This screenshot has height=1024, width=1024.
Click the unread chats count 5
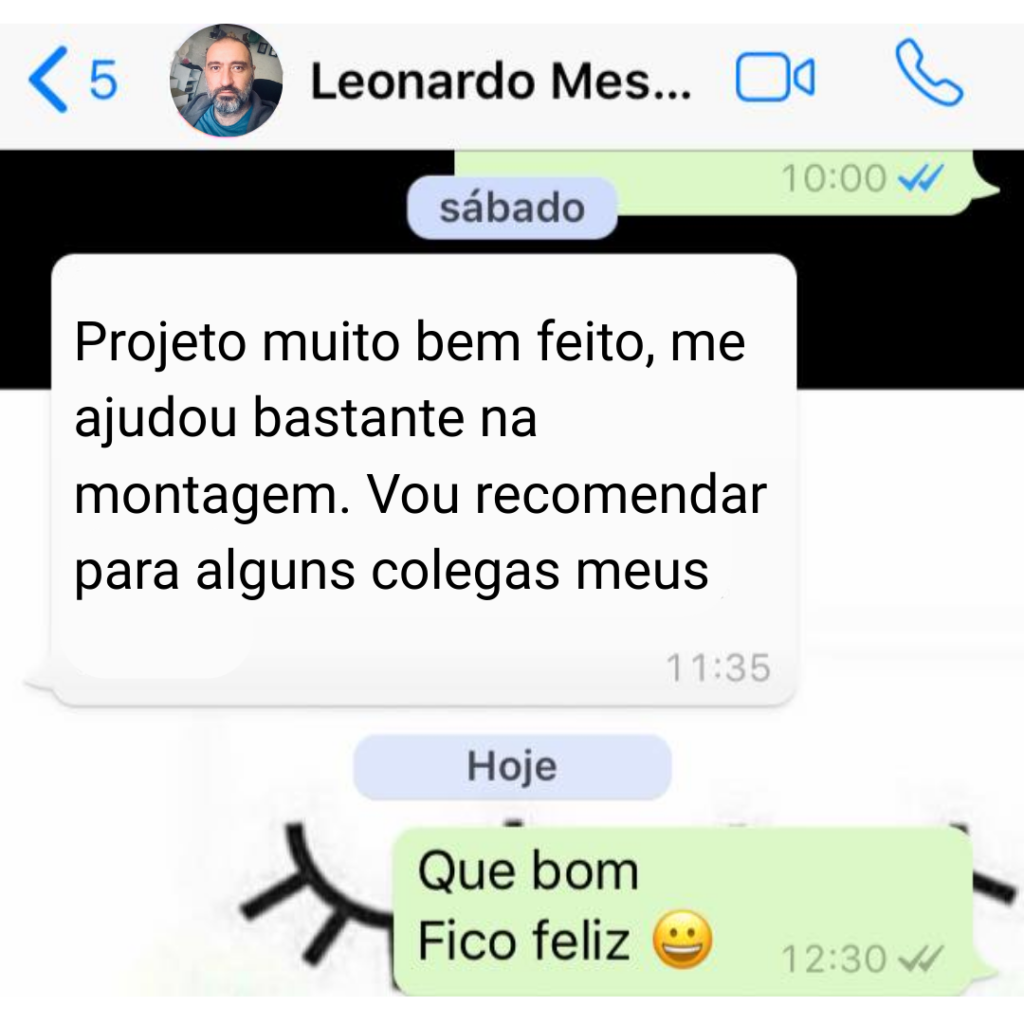pyautogui.click(x=103, y=80)
